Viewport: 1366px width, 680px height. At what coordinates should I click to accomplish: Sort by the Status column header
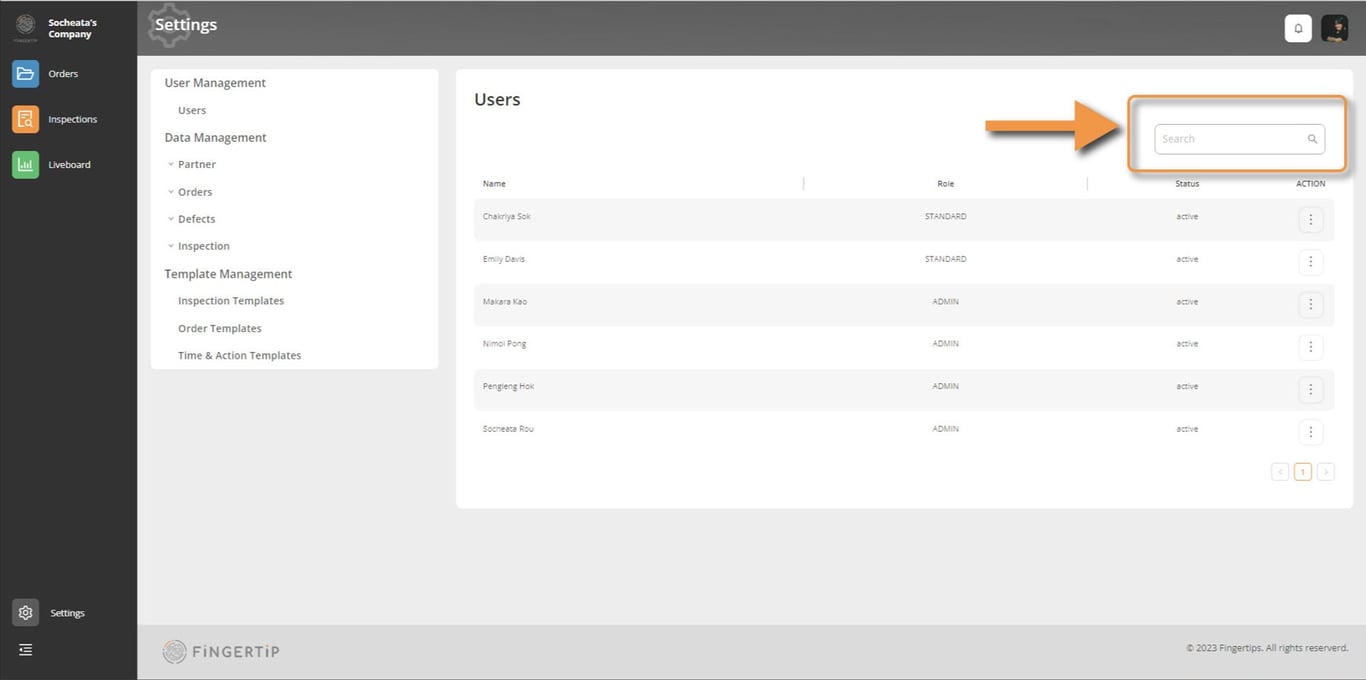[x=1187, y=184]
